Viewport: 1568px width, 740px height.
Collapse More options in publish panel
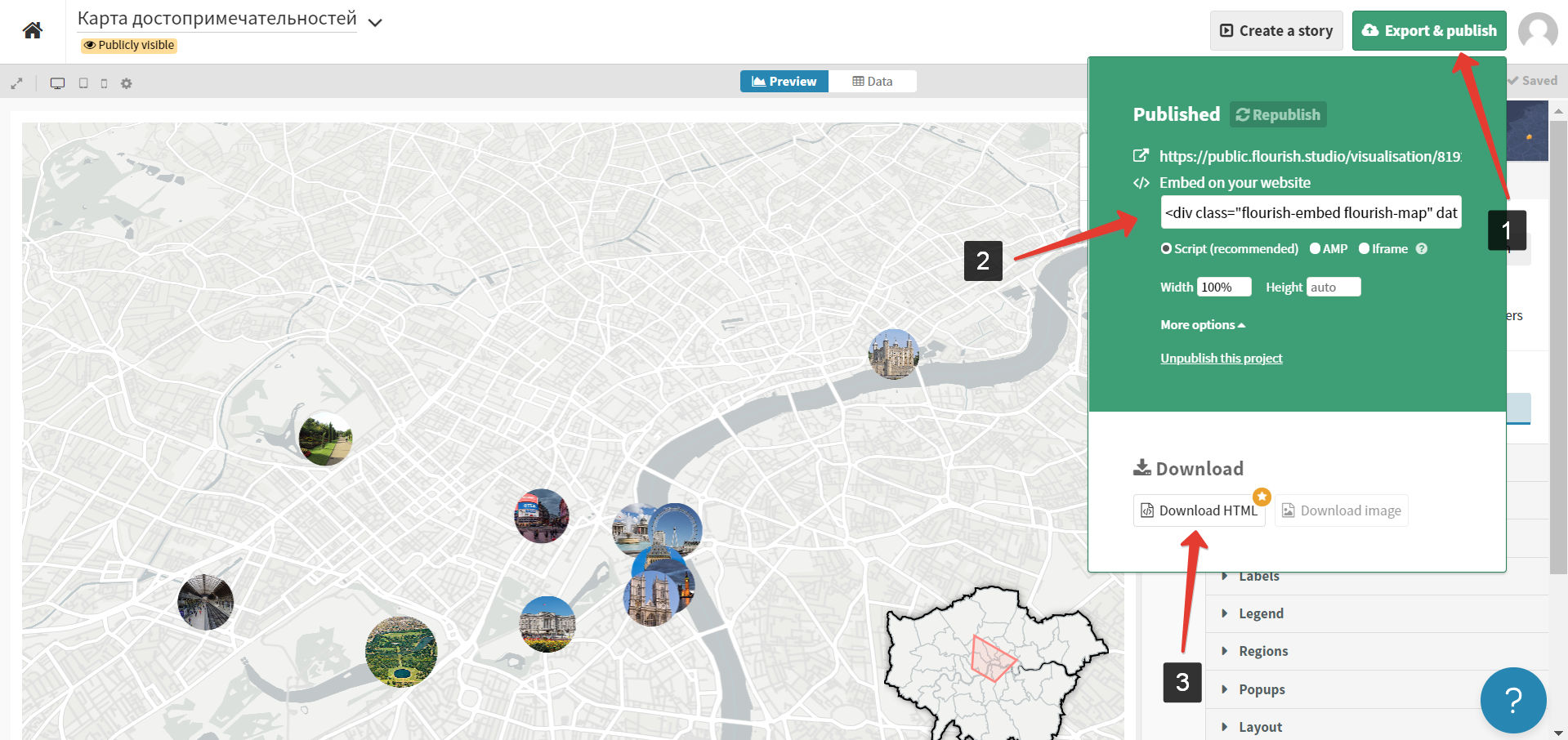click(x=1202, y=325)
